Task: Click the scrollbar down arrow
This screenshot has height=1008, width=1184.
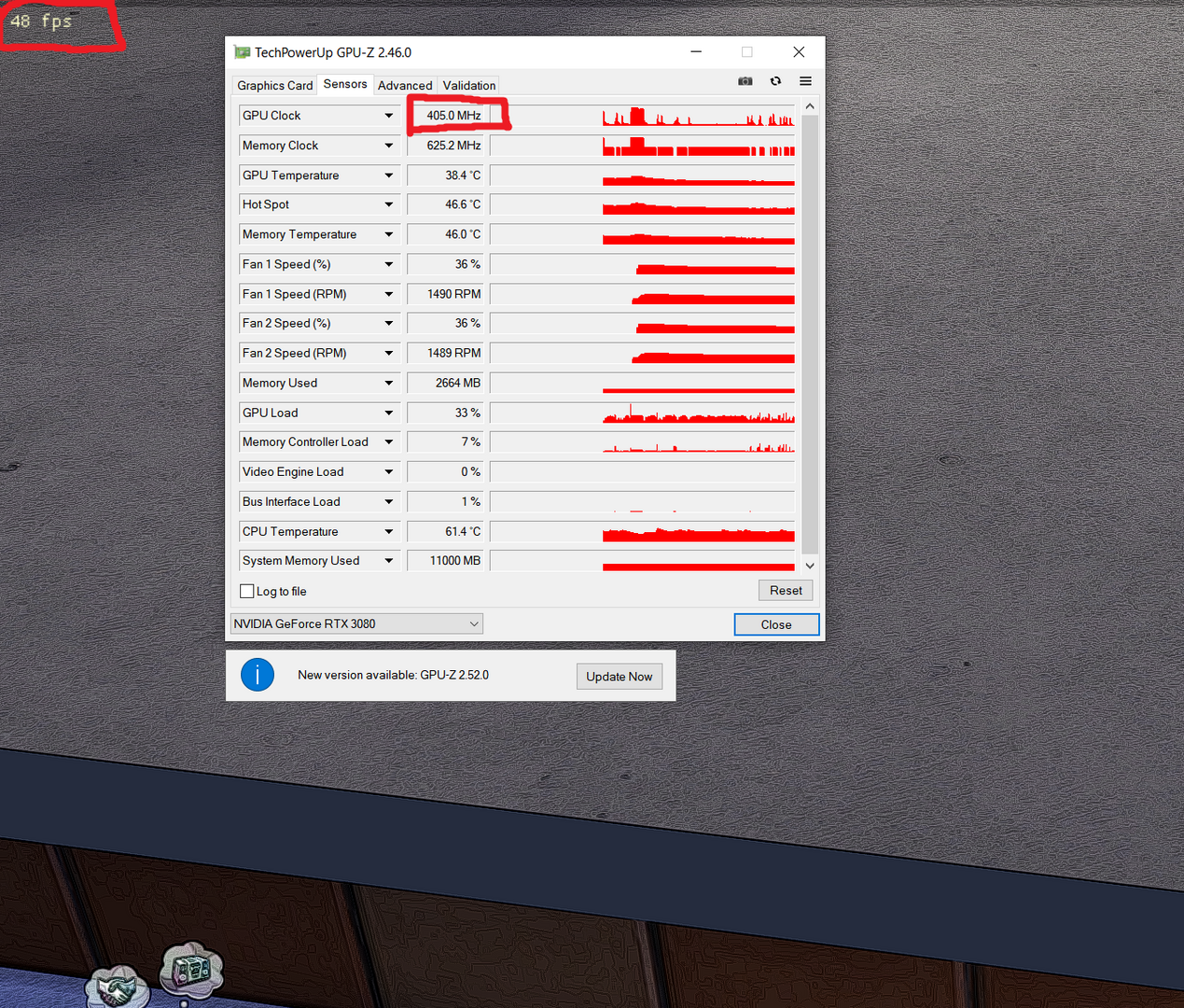Action: click(810, 565)
